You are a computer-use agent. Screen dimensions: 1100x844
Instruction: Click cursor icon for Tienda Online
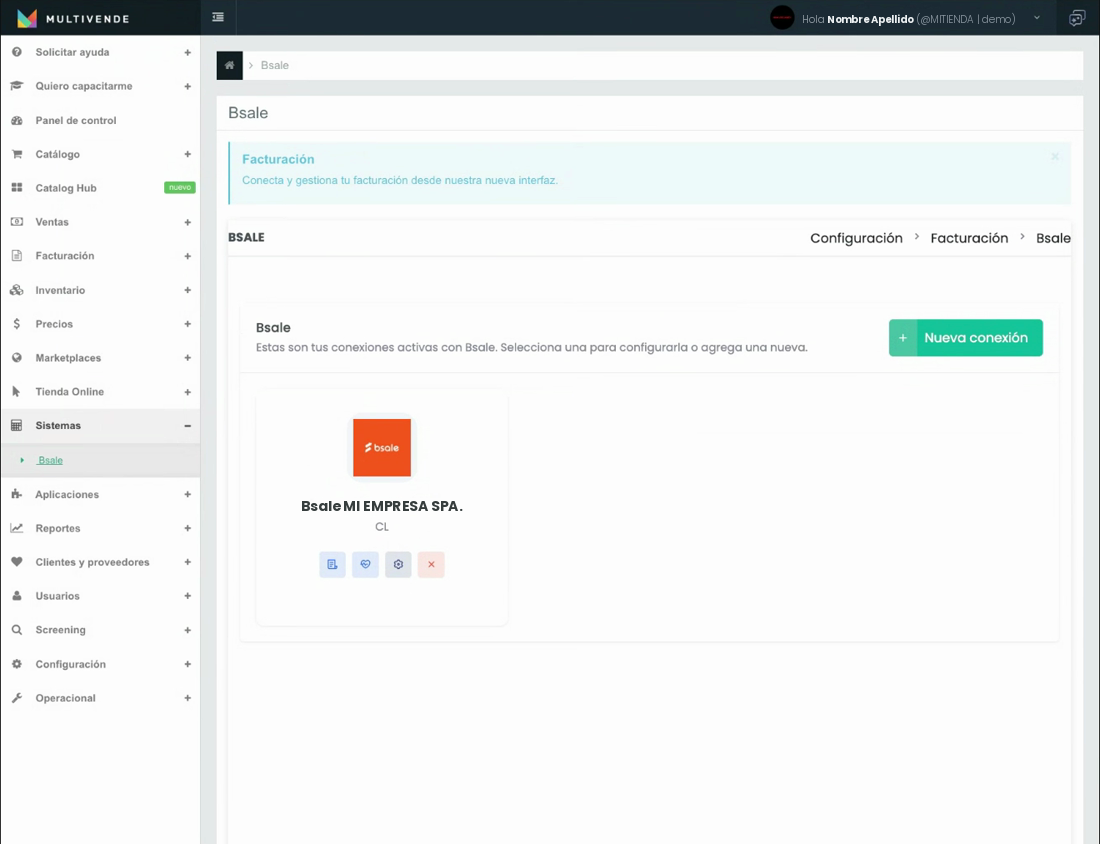click(16, 391)
